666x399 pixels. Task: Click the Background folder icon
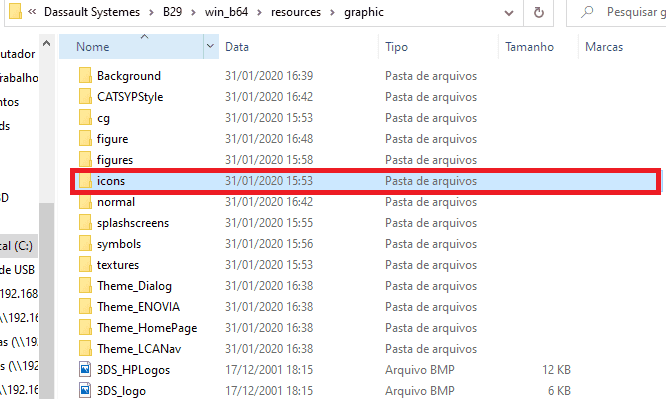pyautogui.click(x=85, y=75)
